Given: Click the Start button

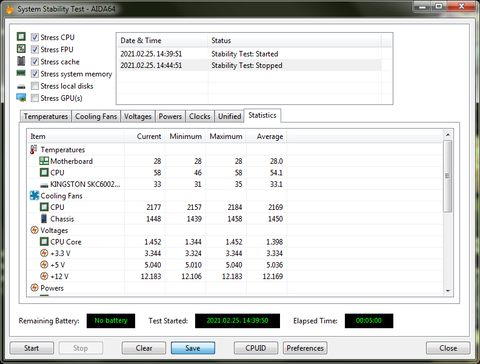Looking at the screenshot, I should coord(32,348).
